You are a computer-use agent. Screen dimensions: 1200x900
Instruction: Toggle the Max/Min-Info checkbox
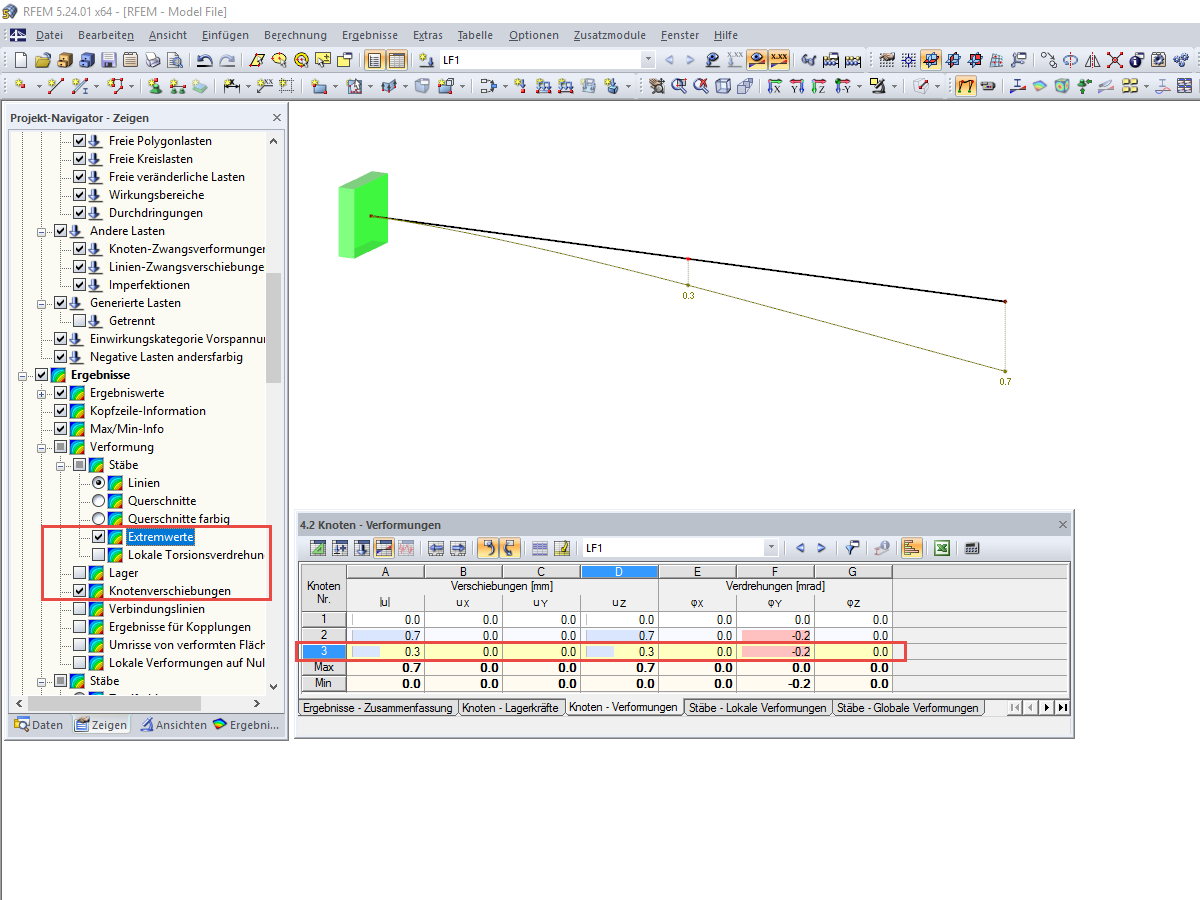point(61,429)
